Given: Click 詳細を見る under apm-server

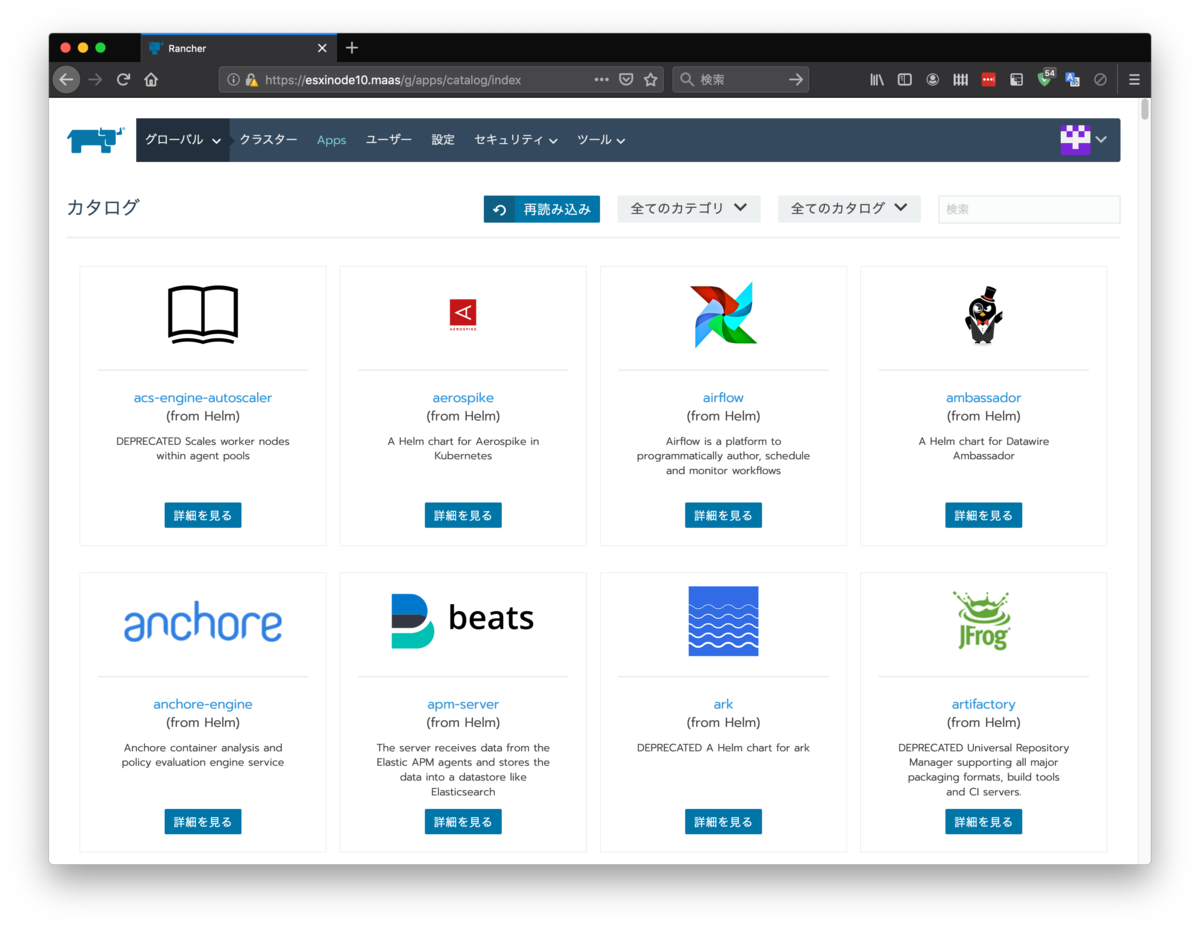Looking at the screenshot, I should (x=463, y=821).
